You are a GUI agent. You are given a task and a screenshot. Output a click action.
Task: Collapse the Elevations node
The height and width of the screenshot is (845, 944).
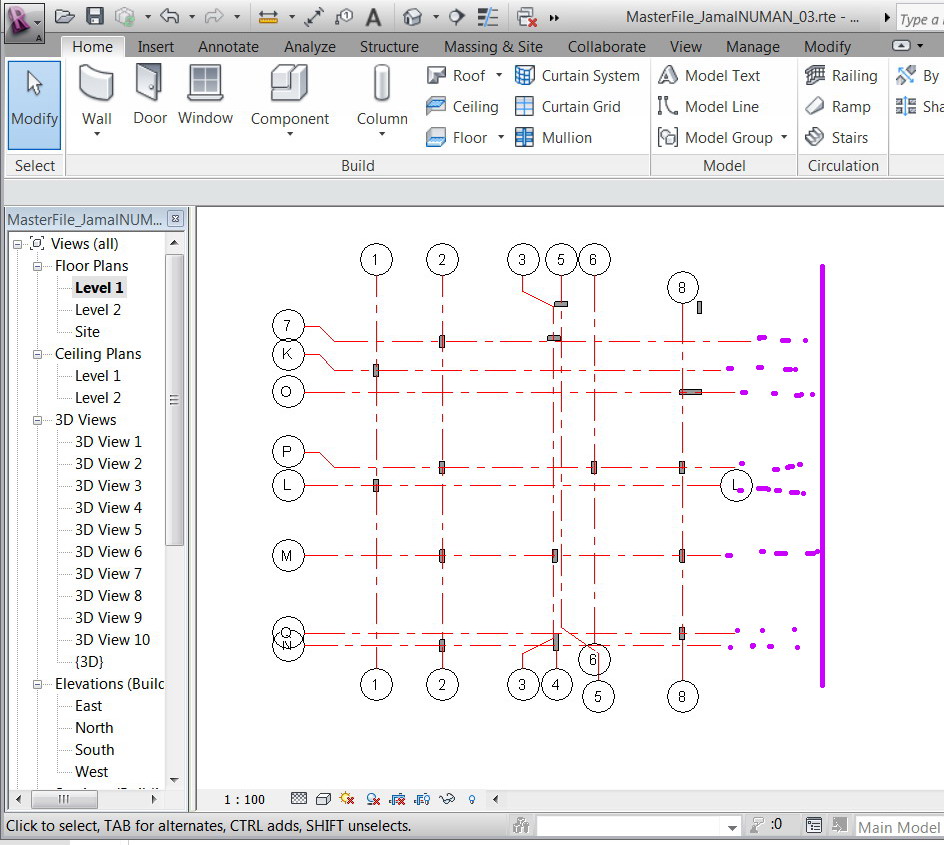coord(37,684)
